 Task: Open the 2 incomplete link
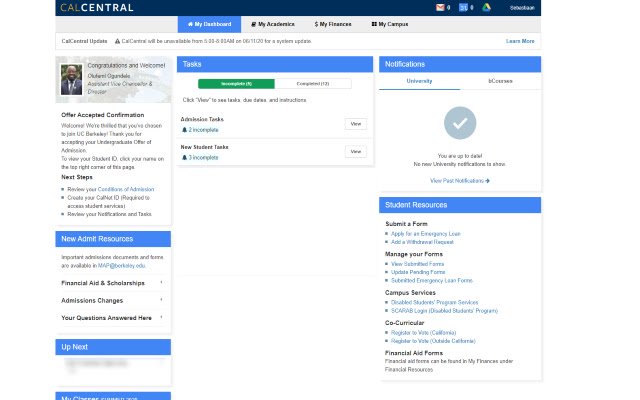pyautogui.click(x=203, y=130)
